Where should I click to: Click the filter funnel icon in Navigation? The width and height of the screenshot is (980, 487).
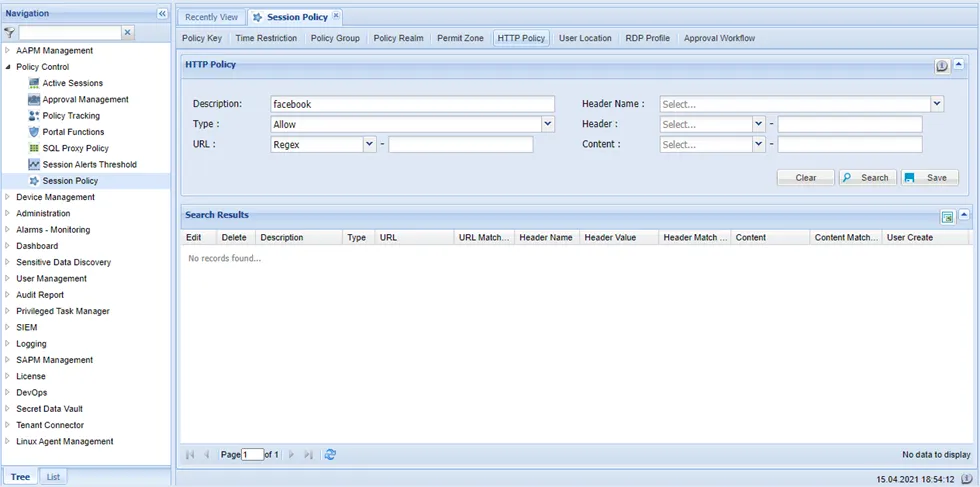pyautogui.click(x=9, y=33)
